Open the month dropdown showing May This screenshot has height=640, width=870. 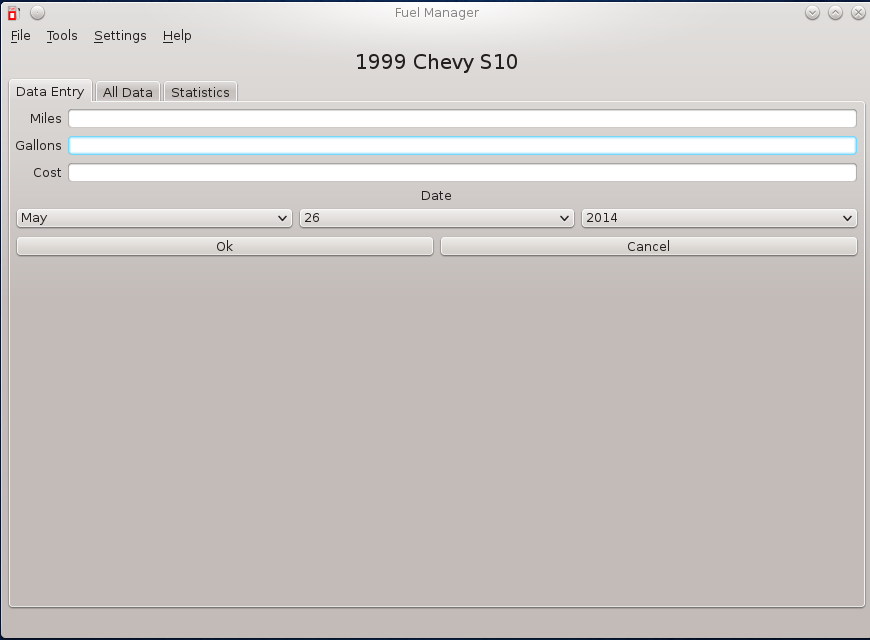point(154,218)
